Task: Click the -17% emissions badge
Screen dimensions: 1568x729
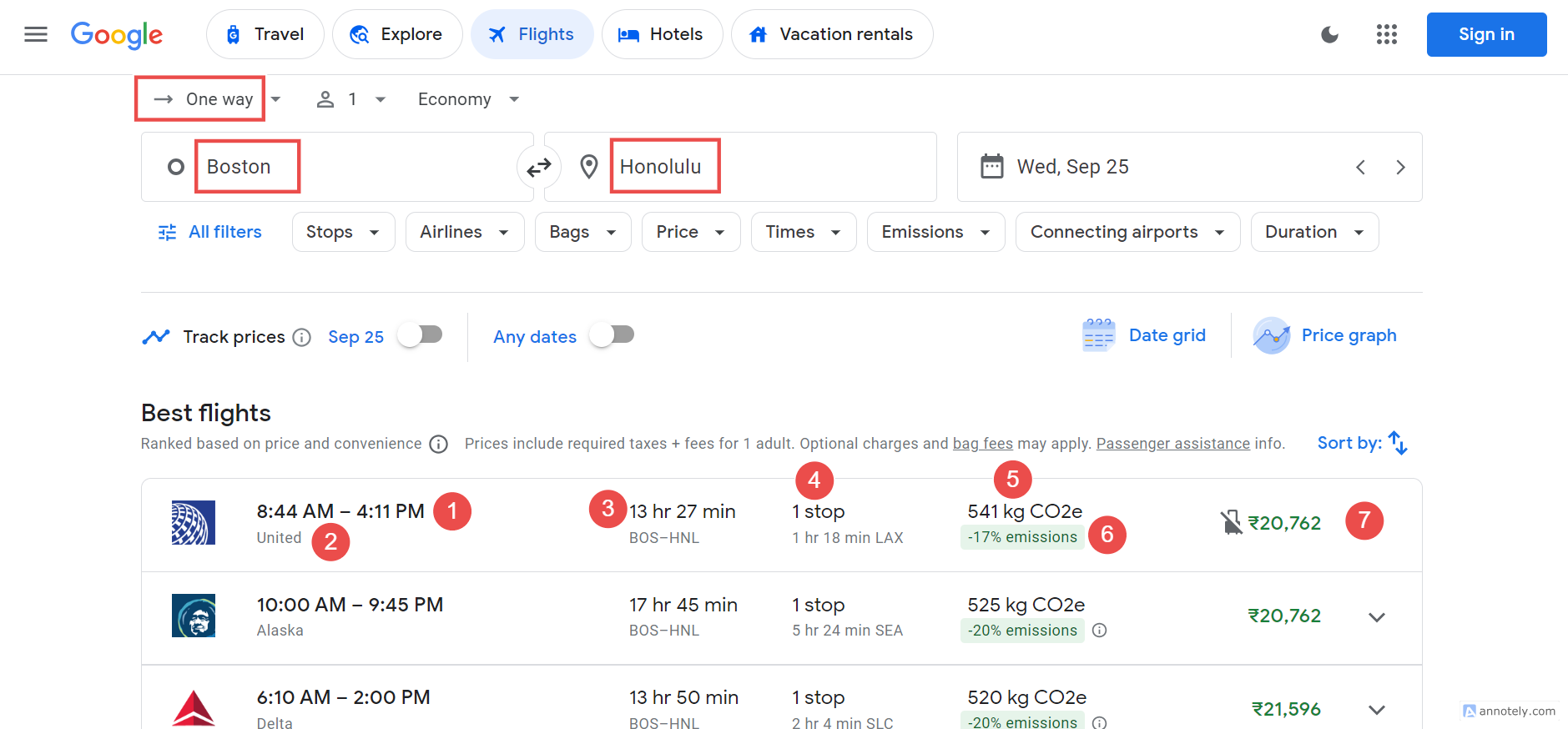Action: point(1022,537)
